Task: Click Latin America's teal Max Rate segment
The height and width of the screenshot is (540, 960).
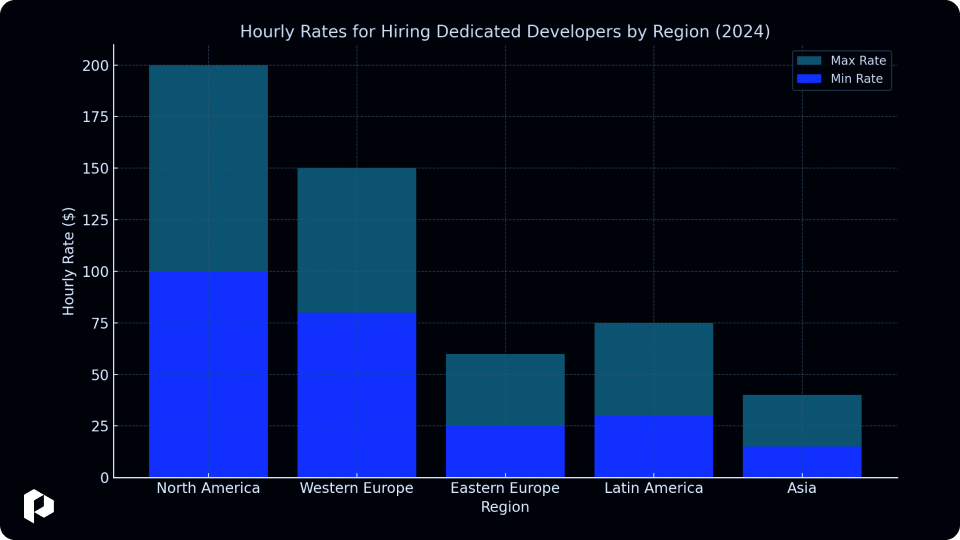Action: tap(653, 369)
